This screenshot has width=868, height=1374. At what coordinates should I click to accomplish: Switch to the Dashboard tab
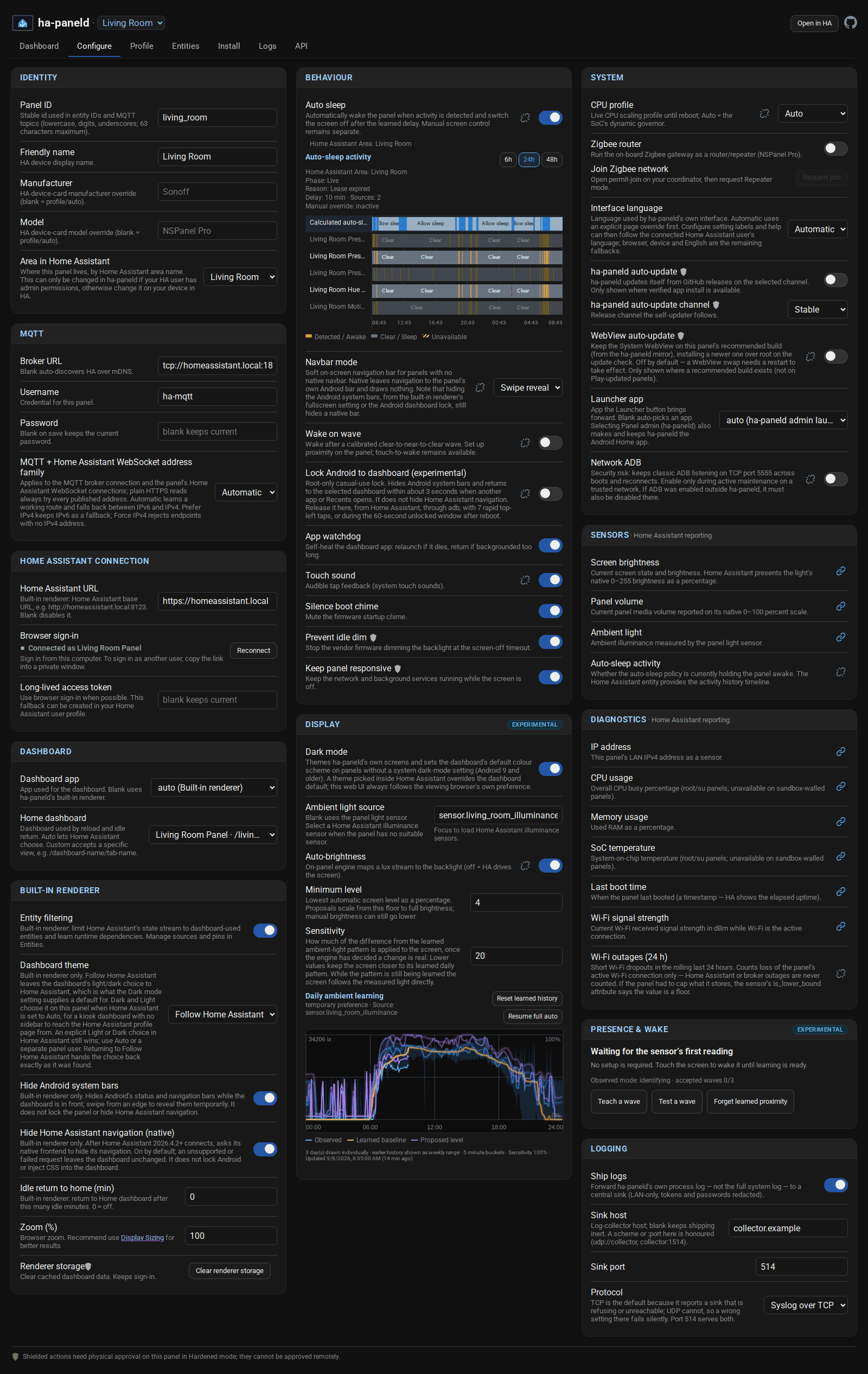[x=39, y=46]
